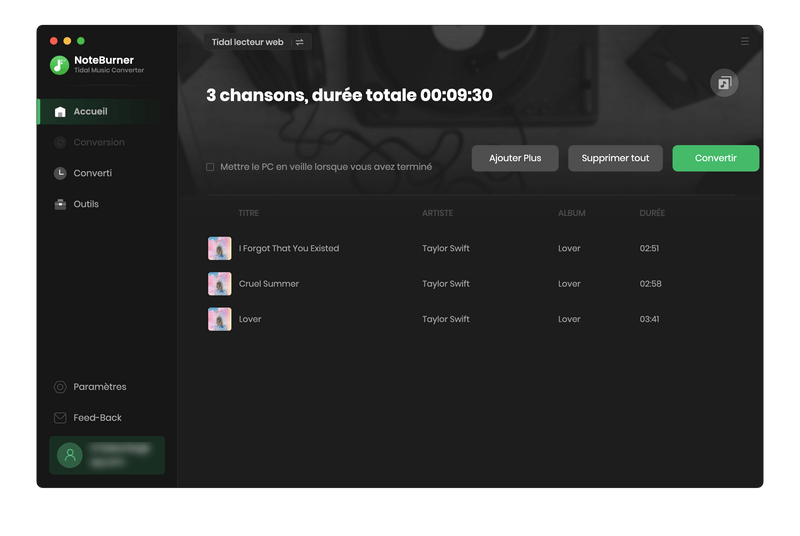Open the Outils toolbox icon
Image resolution: width=800 pixels, height=536 pixels.
coord(60,204)
